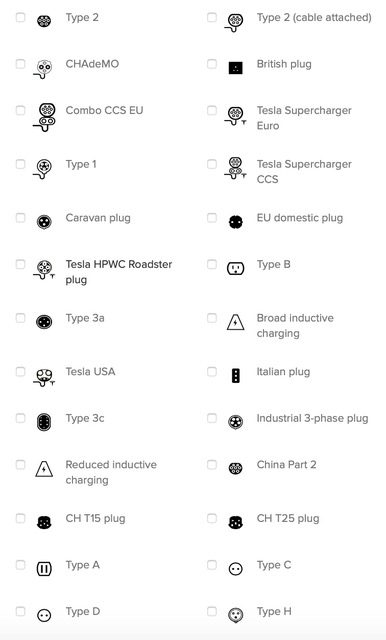Click the Tesla USA connector icon
Viewport: 386px width, 640px height.
(x=44, y=377)
